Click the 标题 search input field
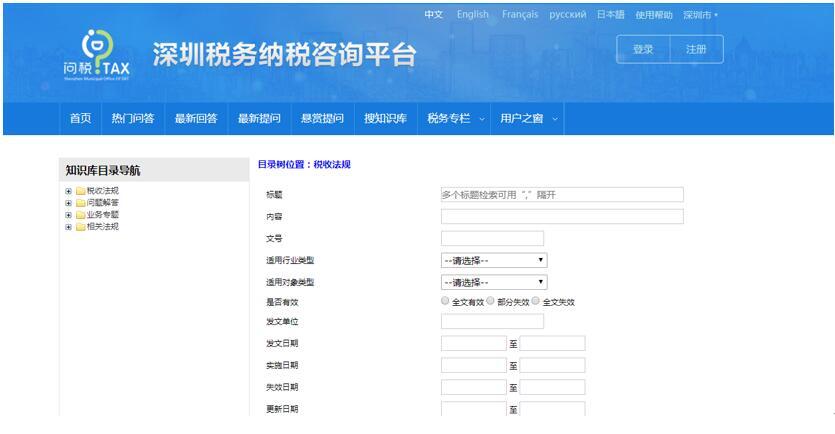The image size is (835, 434). [561, 195]
